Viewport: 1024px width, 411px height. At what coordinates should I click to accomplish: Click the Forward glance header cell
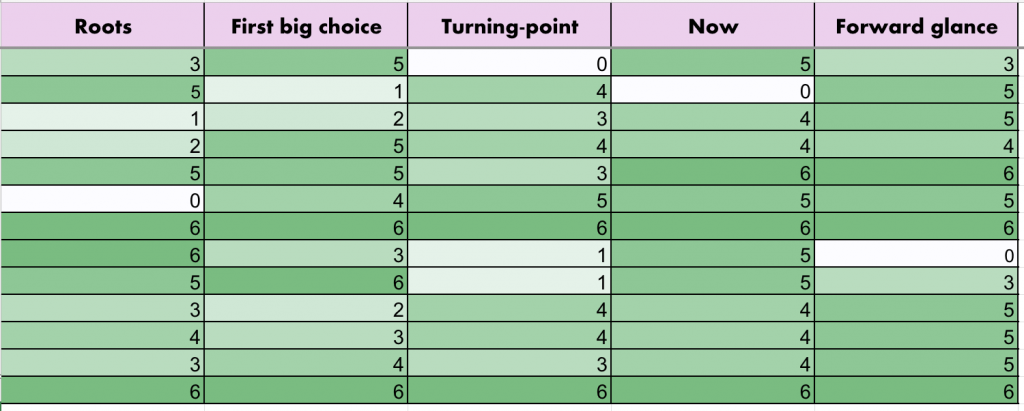coord(918,26)
